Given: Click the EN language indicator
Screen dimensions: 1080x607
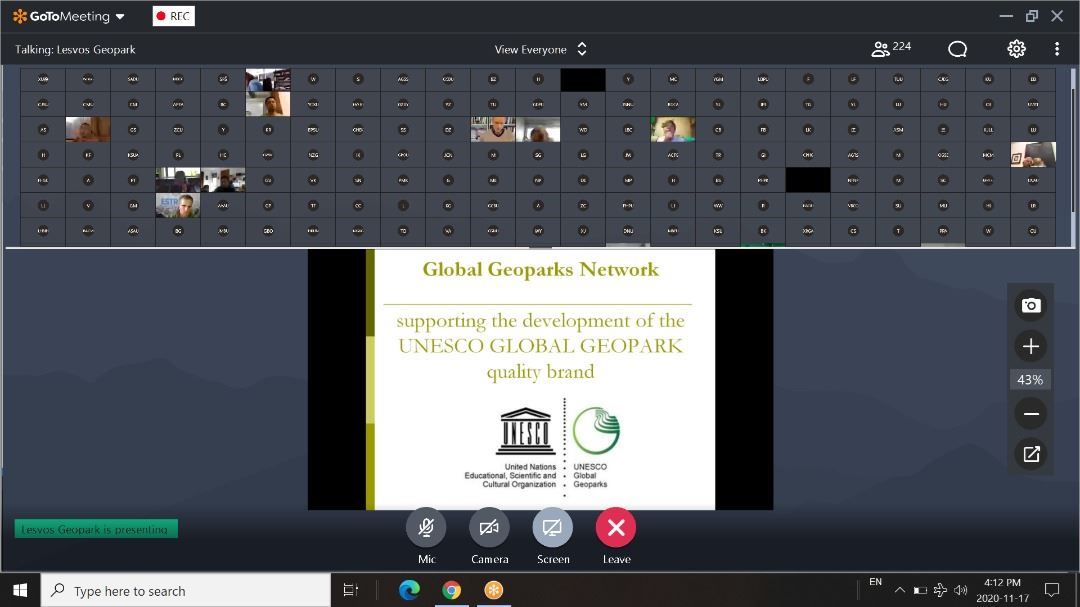Looking at the screenshot, I should [x=875, y=582].
